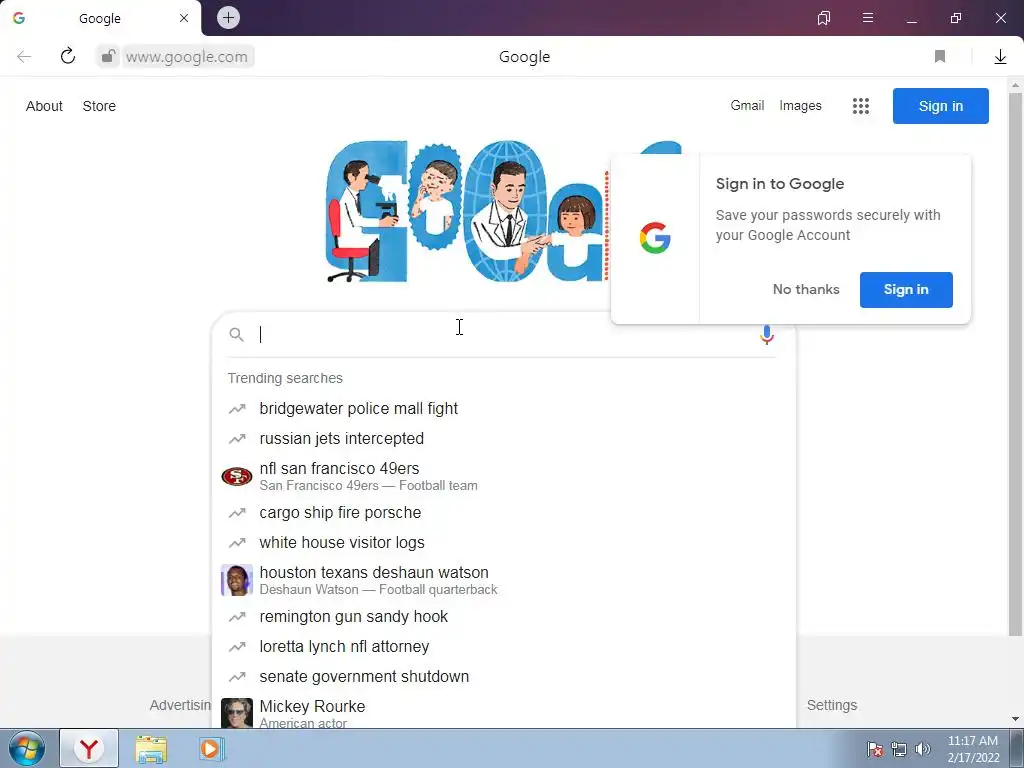Click the taskbar clock showing 11:17 AM
The width and height of the screenshot is (1024, 768).
(x=973, y=749)
